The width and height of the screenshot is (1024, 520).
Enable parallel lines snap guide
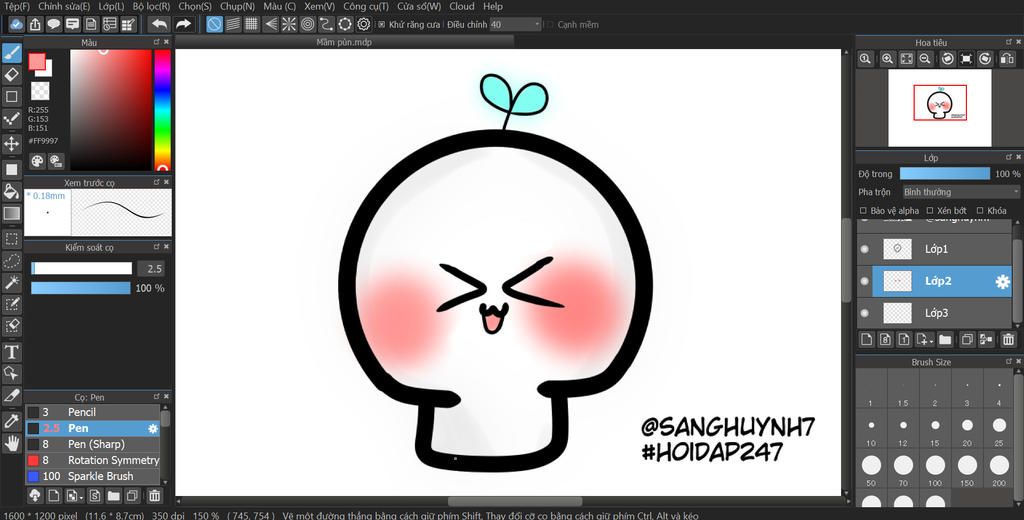(x=233, y=24)
